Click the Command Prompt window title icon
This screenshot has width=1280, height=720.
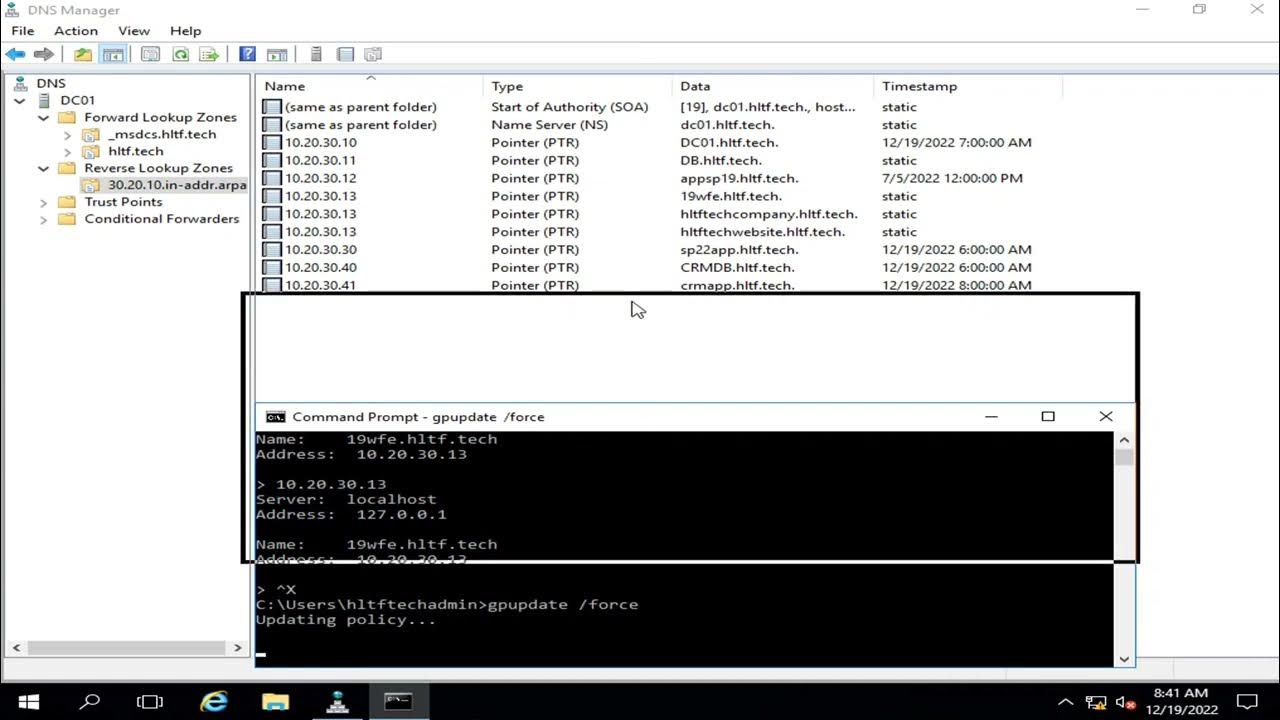pyautogui.click(x=275, y=417)
